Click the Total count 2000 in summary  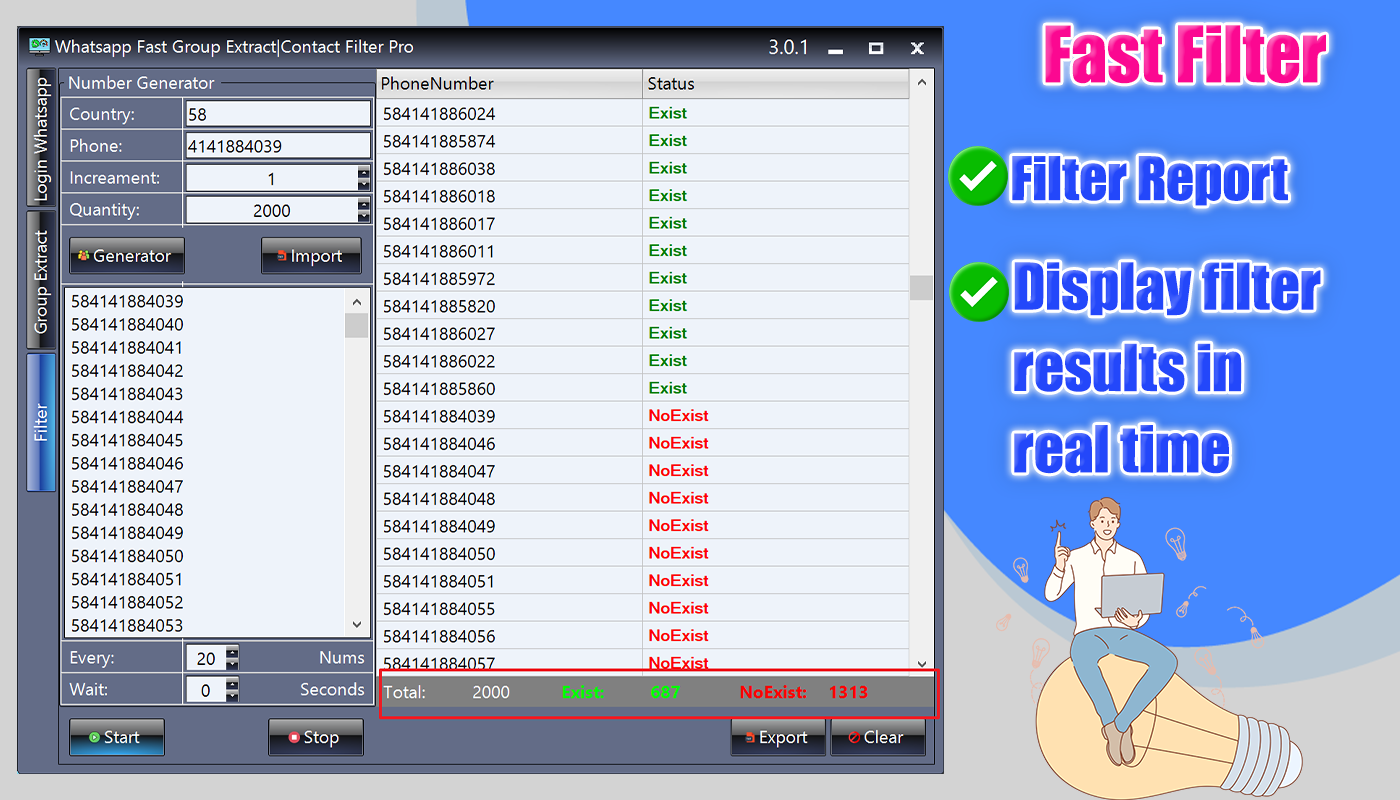pos(491,691)
